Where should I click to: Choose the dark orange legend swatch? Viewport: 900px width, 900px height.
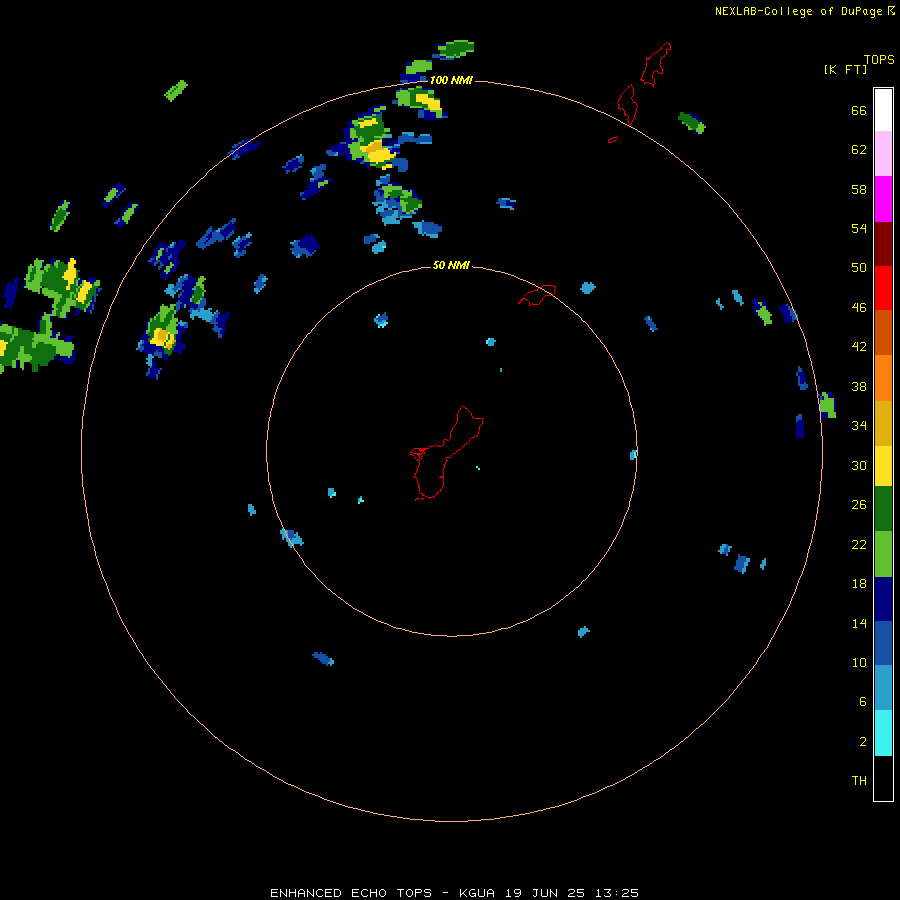tap(883, 333)
